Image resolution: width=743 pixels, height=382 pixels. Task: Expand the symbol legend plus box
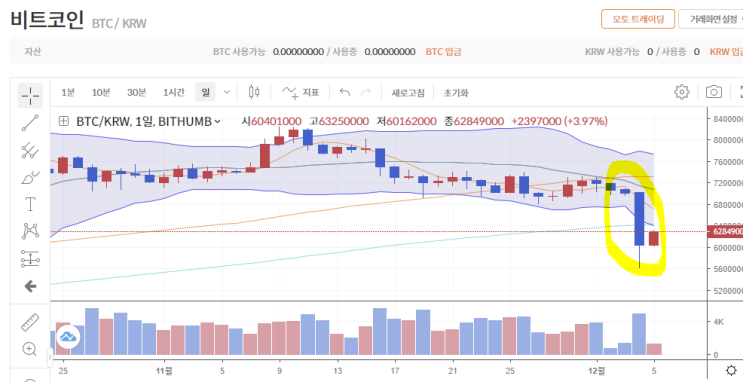click(63, 121)
